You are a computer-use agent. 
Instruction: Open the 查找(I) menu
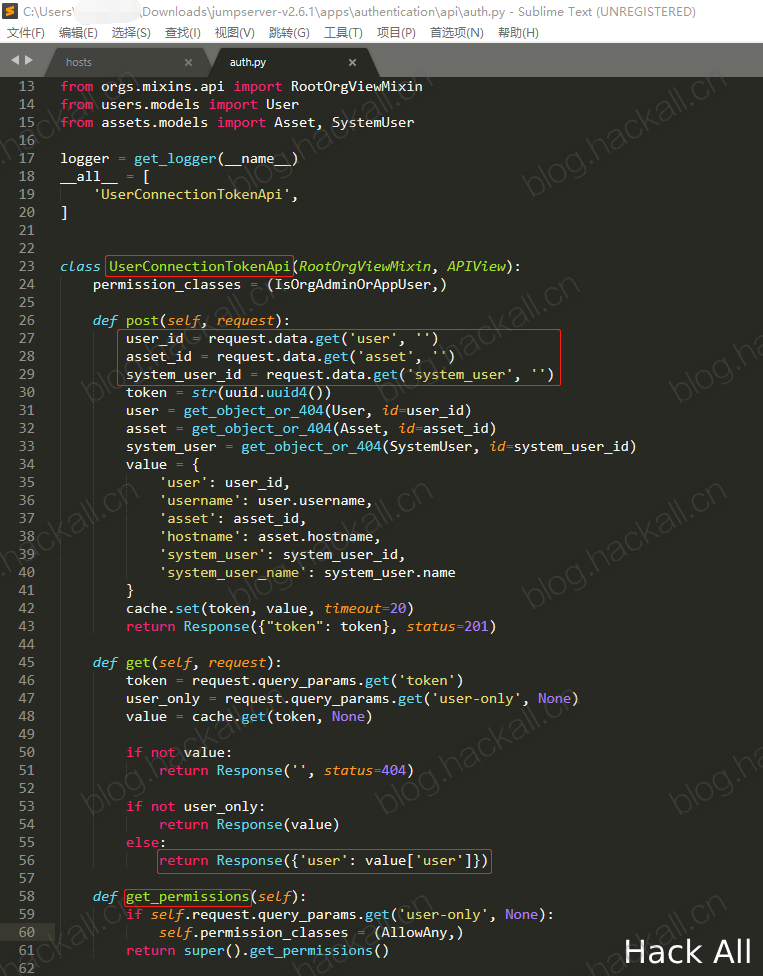182,32
